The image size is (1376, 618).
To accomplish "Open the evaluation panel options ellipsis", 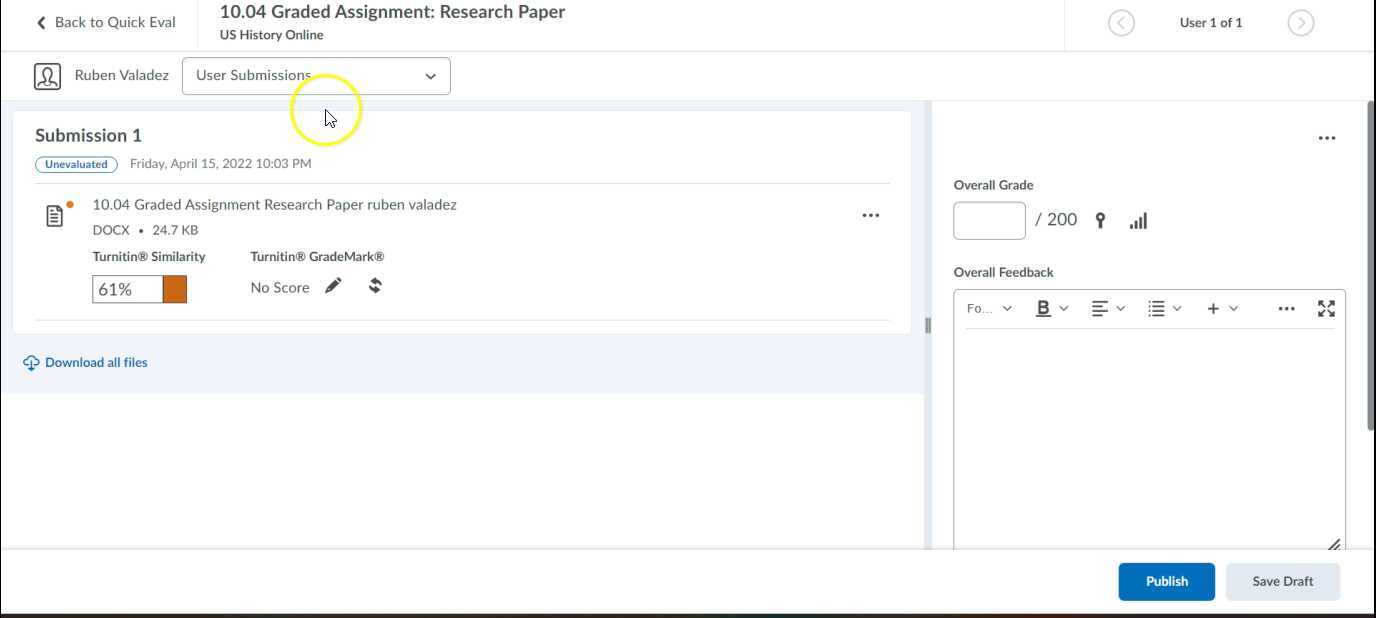I will [1326, 138].
